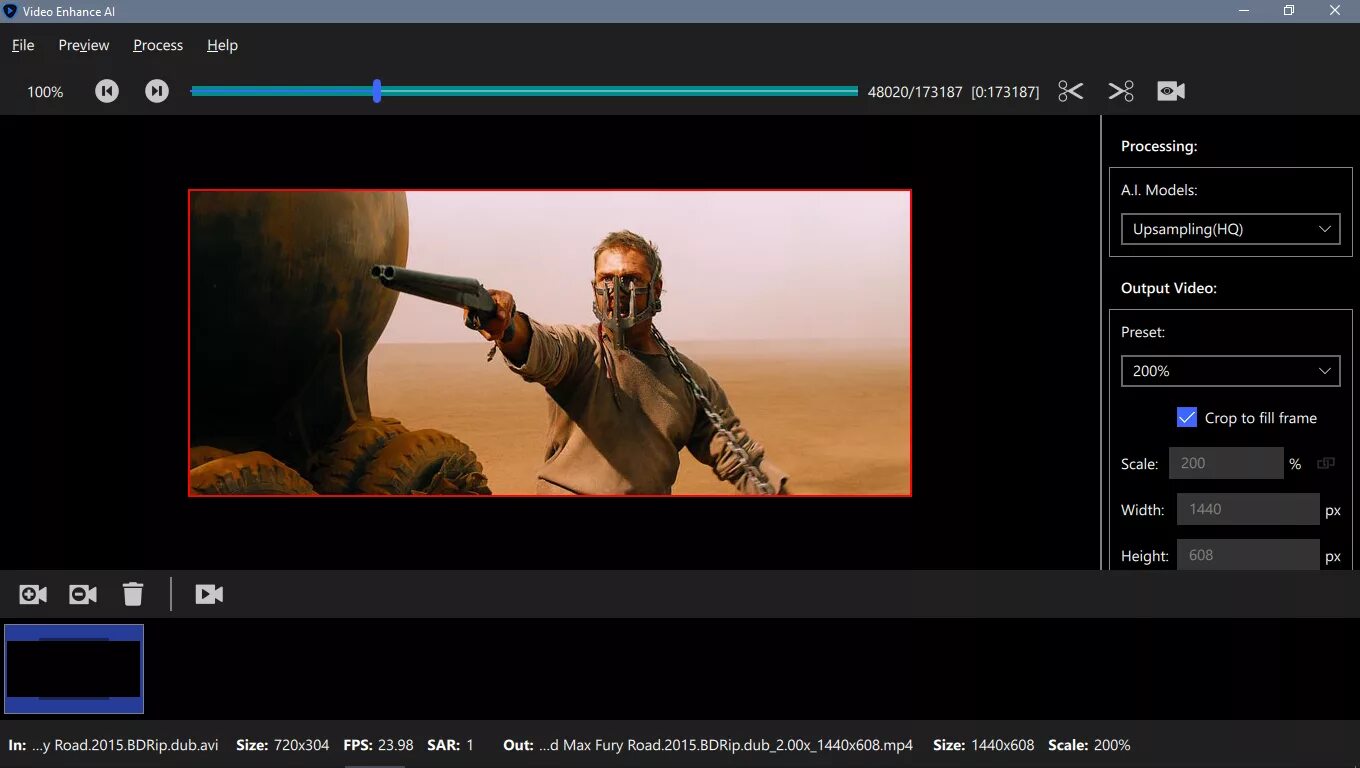Click the Processing: heading

click(1159, 146)
